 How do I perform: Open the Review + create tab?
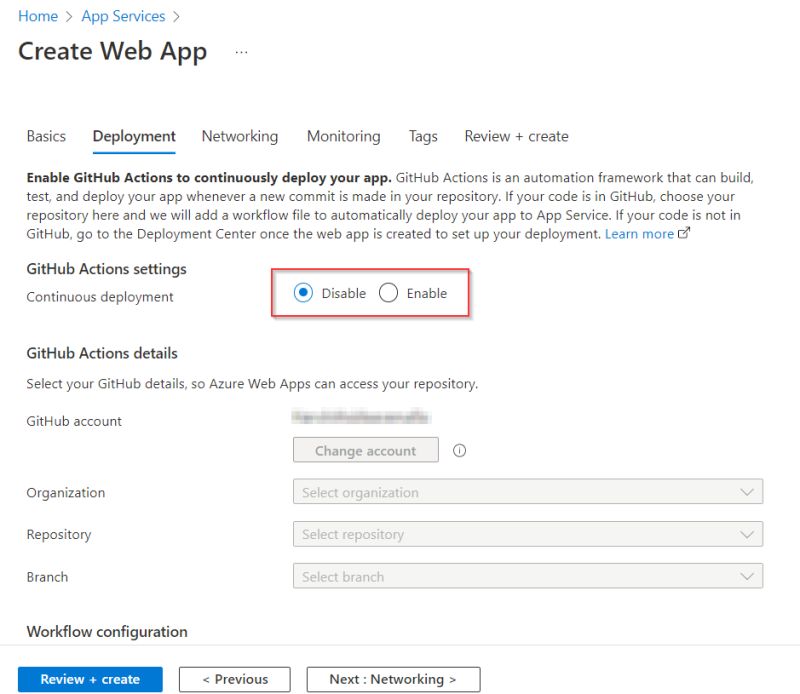[x=516, y=136]
